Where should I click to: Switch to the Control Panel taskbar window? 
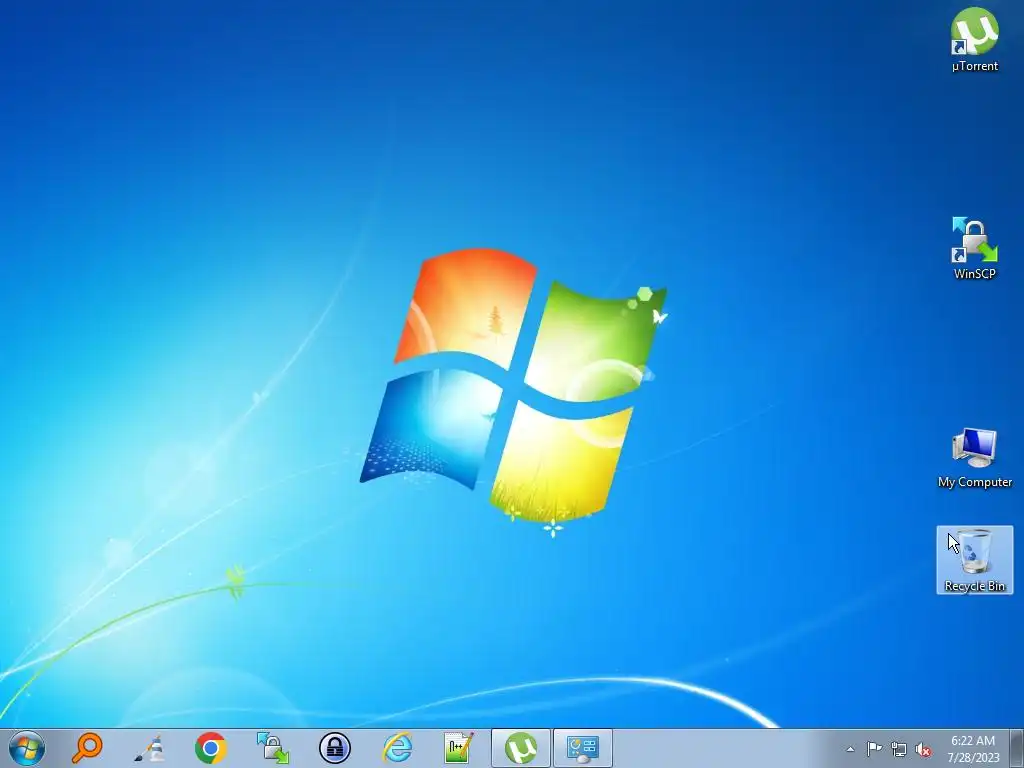[583, 748]
